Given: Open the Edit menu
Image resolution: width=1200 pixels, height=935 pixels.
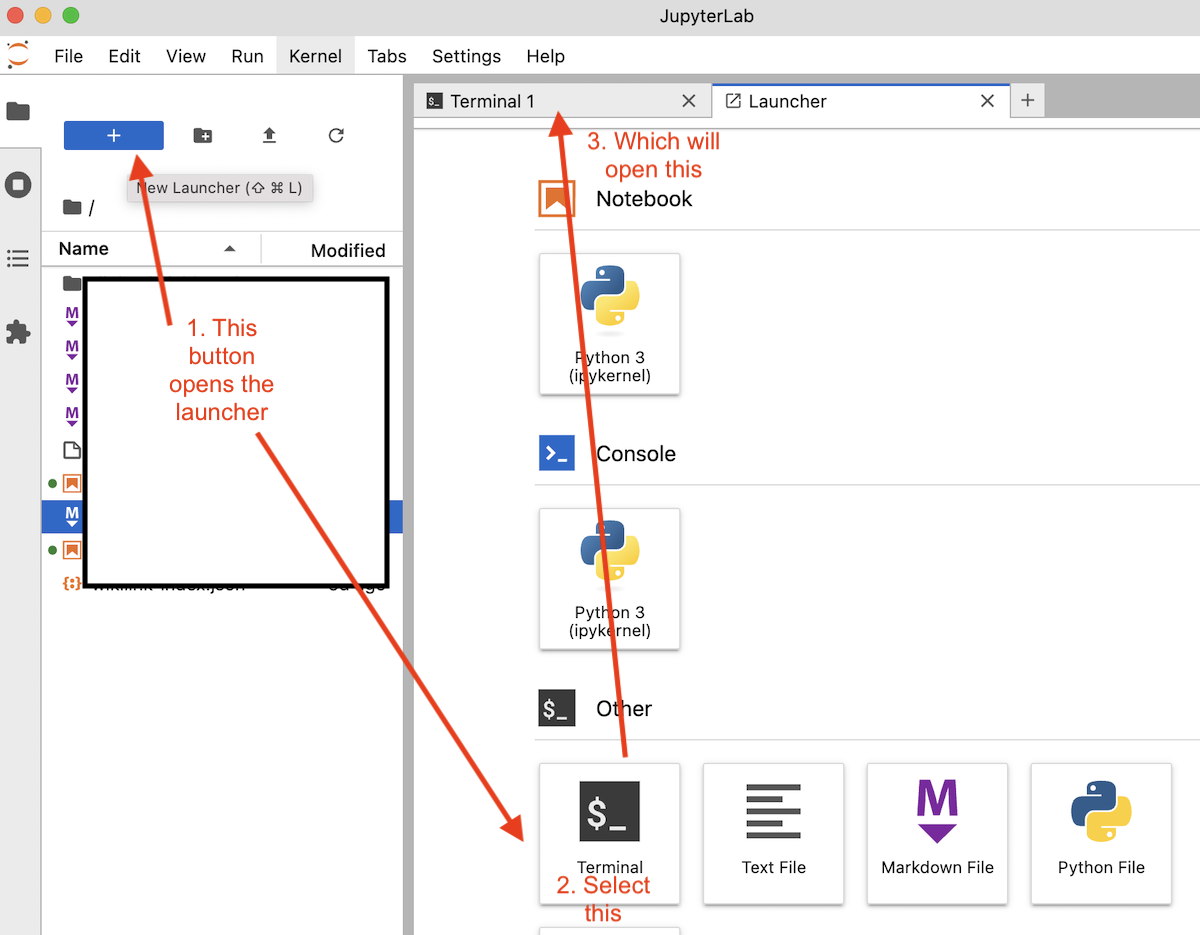Looking at the screenshot, I should point(124,56).
